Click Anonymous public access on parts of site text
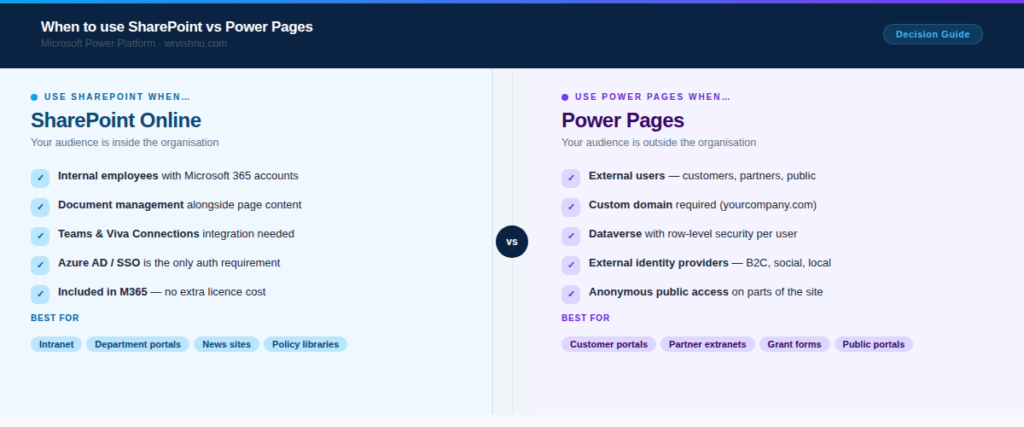This screenshot has height=427, width=1024. point(706,292)
